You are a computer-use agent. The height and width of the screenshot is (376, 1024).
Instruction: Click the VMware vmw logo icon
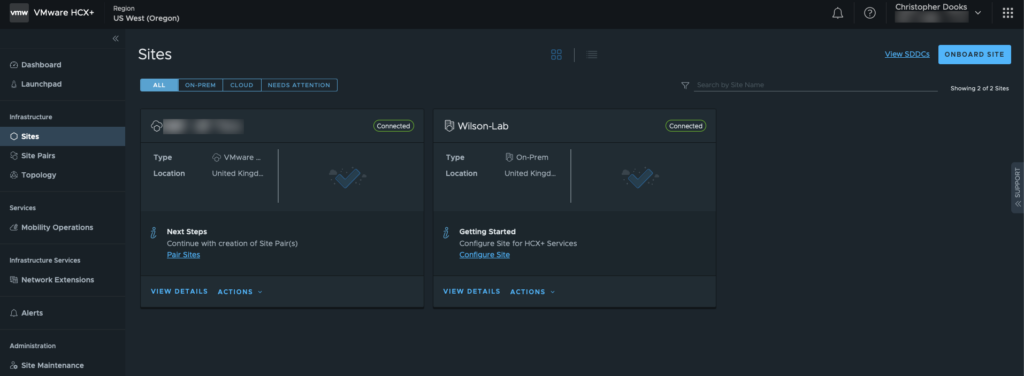(19, 12)
